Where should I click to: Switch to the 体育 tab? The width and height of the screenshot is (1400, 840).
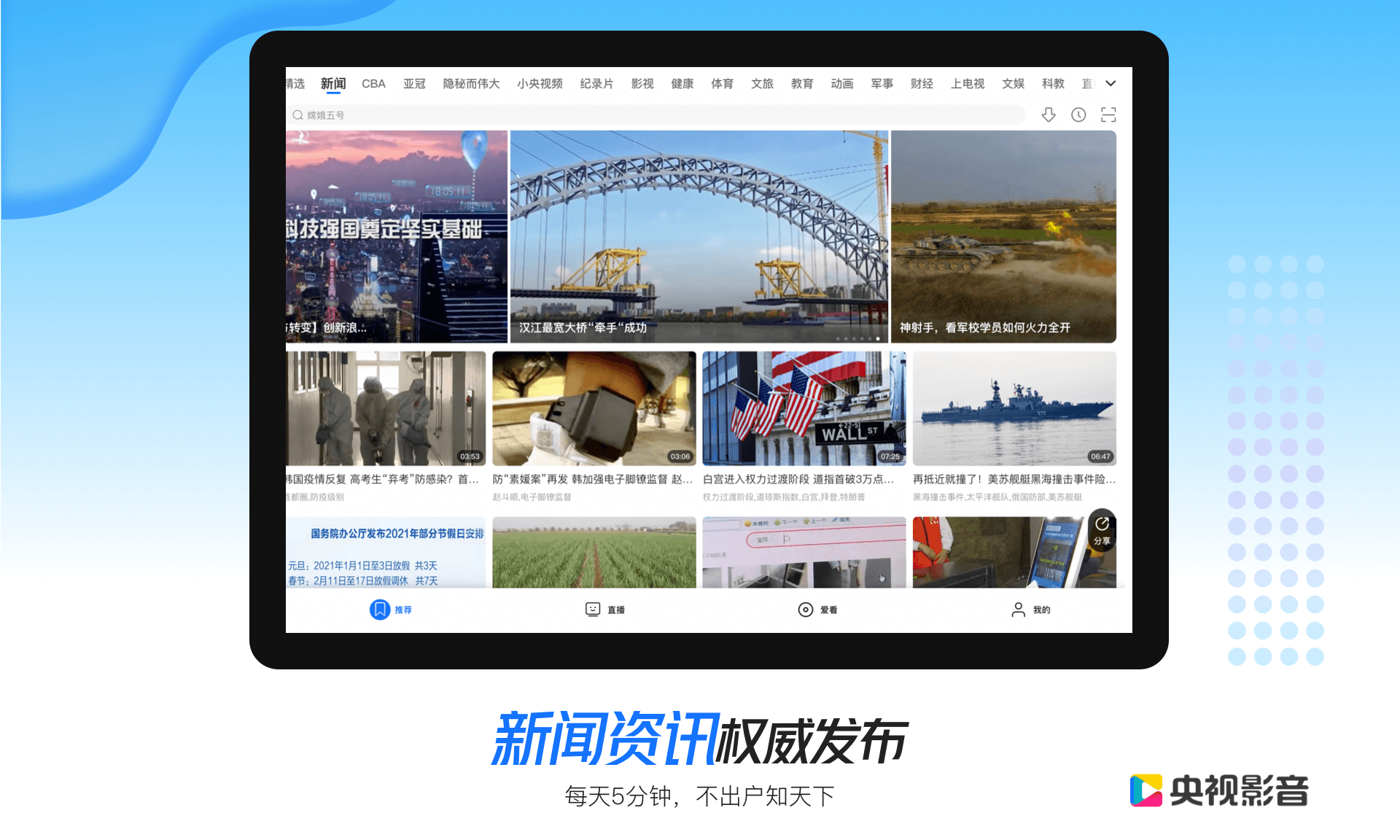[x=723, y=83]
